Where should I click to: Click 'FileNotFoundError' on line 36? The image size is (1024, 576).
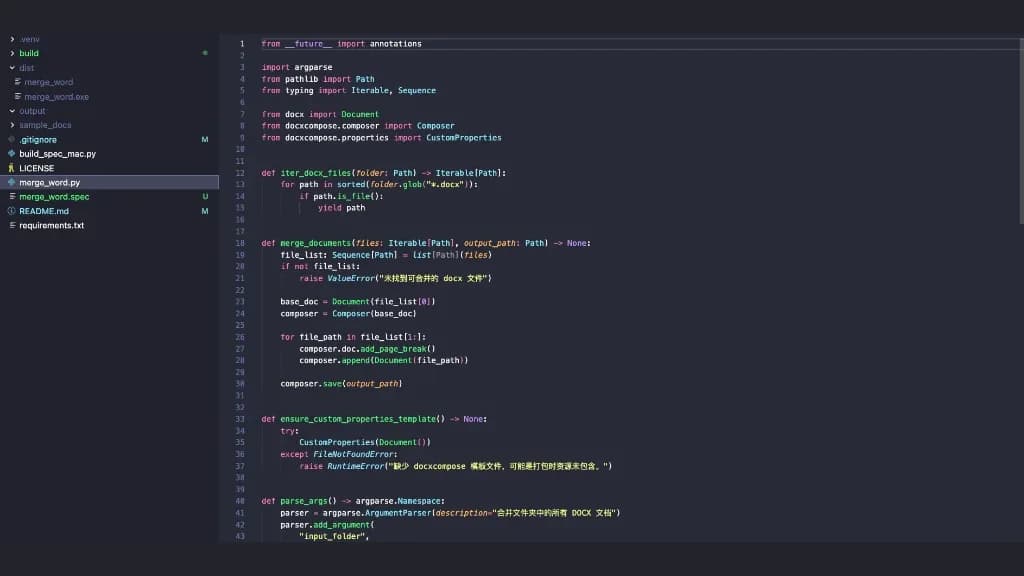pyautogui.click(x=353, y=455)
